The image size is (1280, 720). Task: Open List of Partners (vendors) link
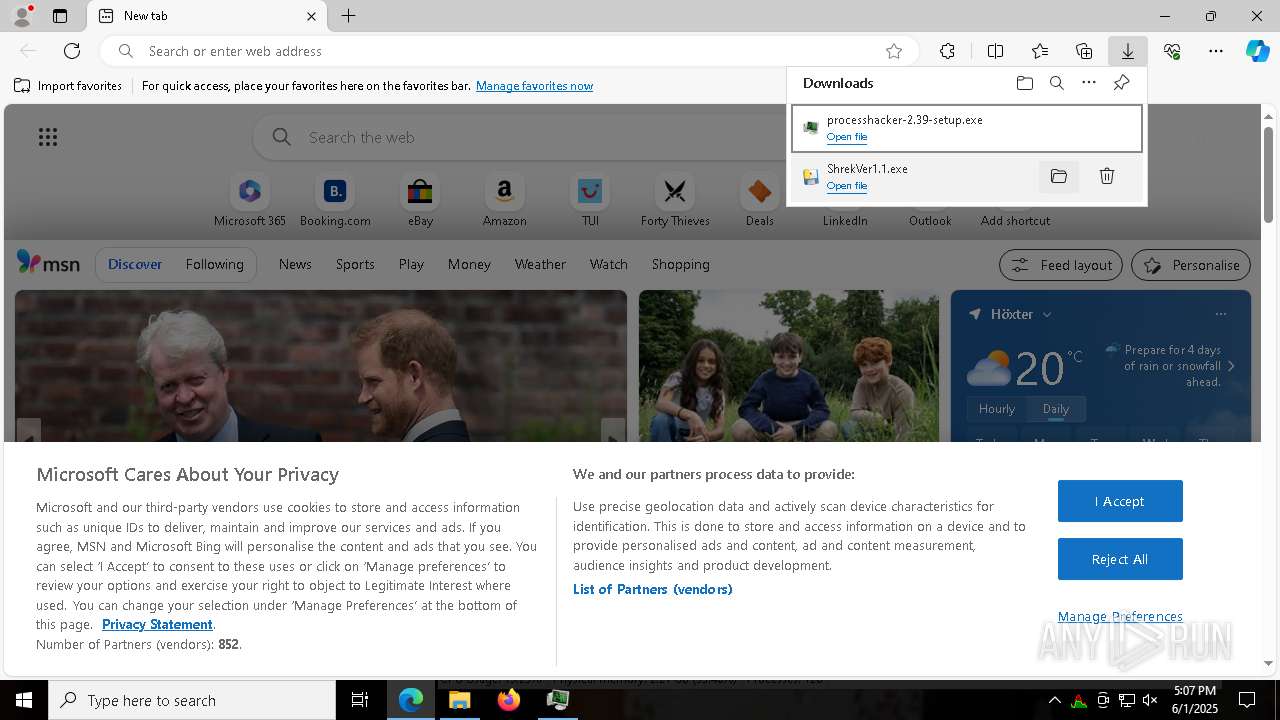click(x=652, y=589)
